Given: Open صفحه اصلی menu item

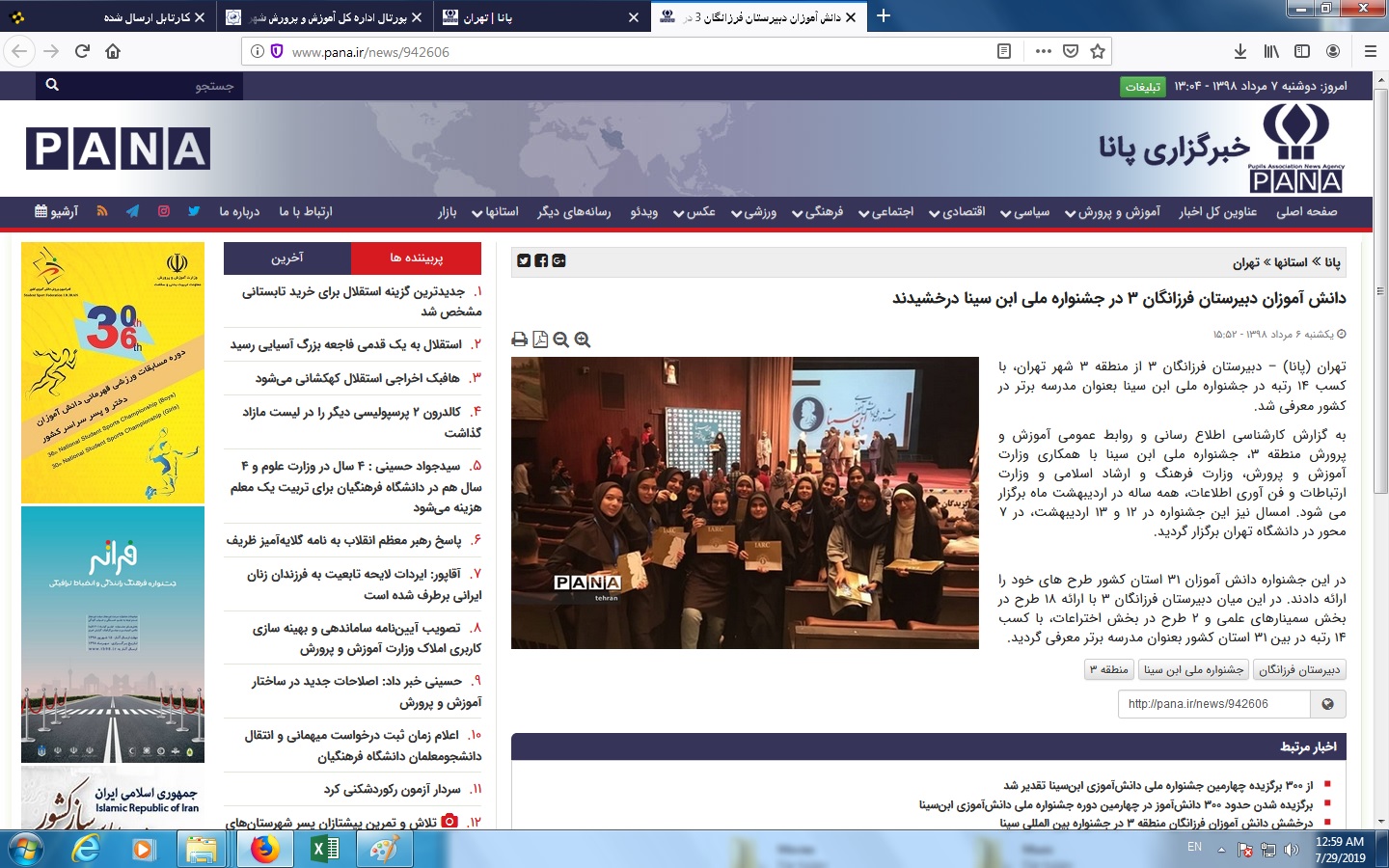Looking at the screenshot, I should 1307,211.
